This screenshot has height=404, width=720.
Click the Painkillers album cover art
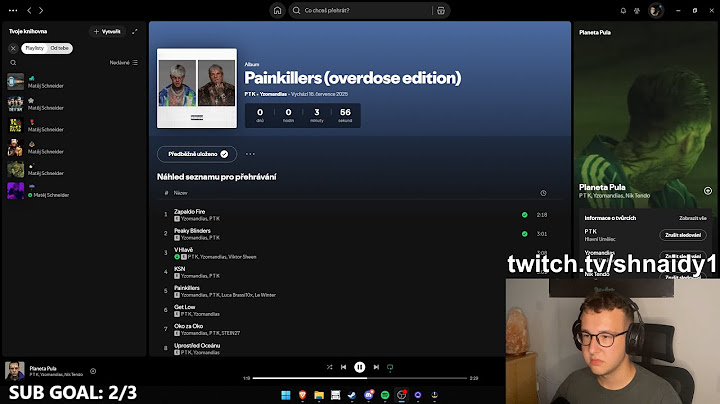197,88
